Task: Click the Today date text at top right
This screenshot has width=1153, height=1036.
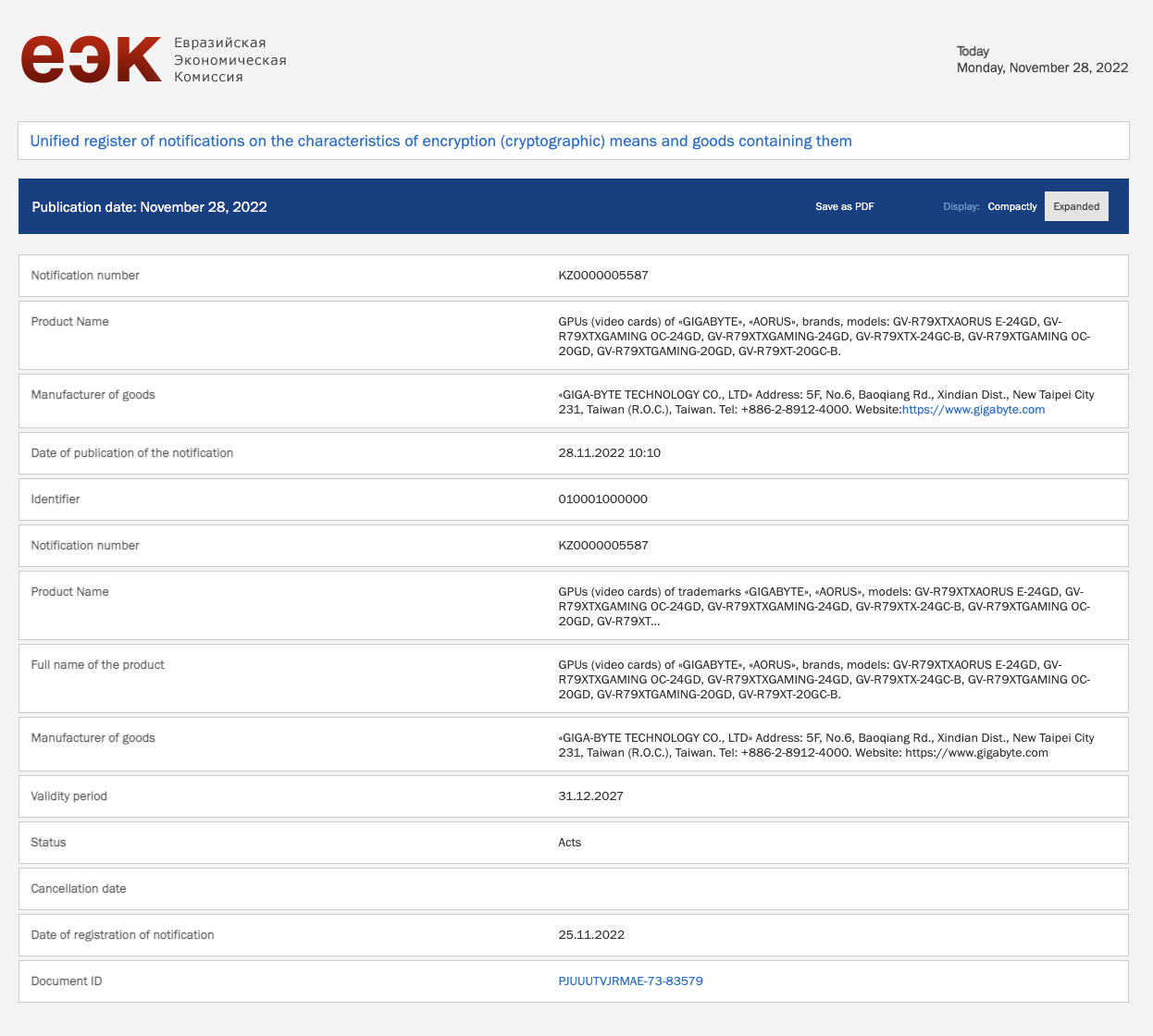Action: 1042,59
